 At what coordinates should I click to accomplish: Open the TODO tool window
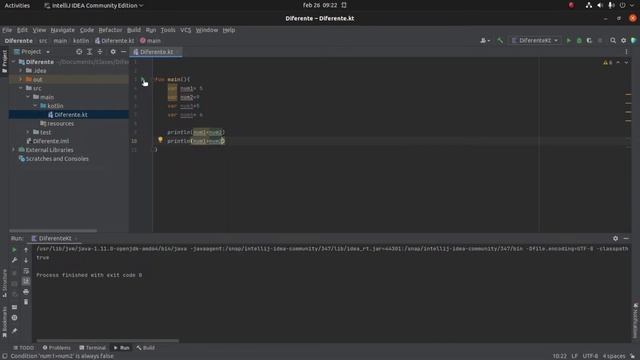[x=24, y=348]
